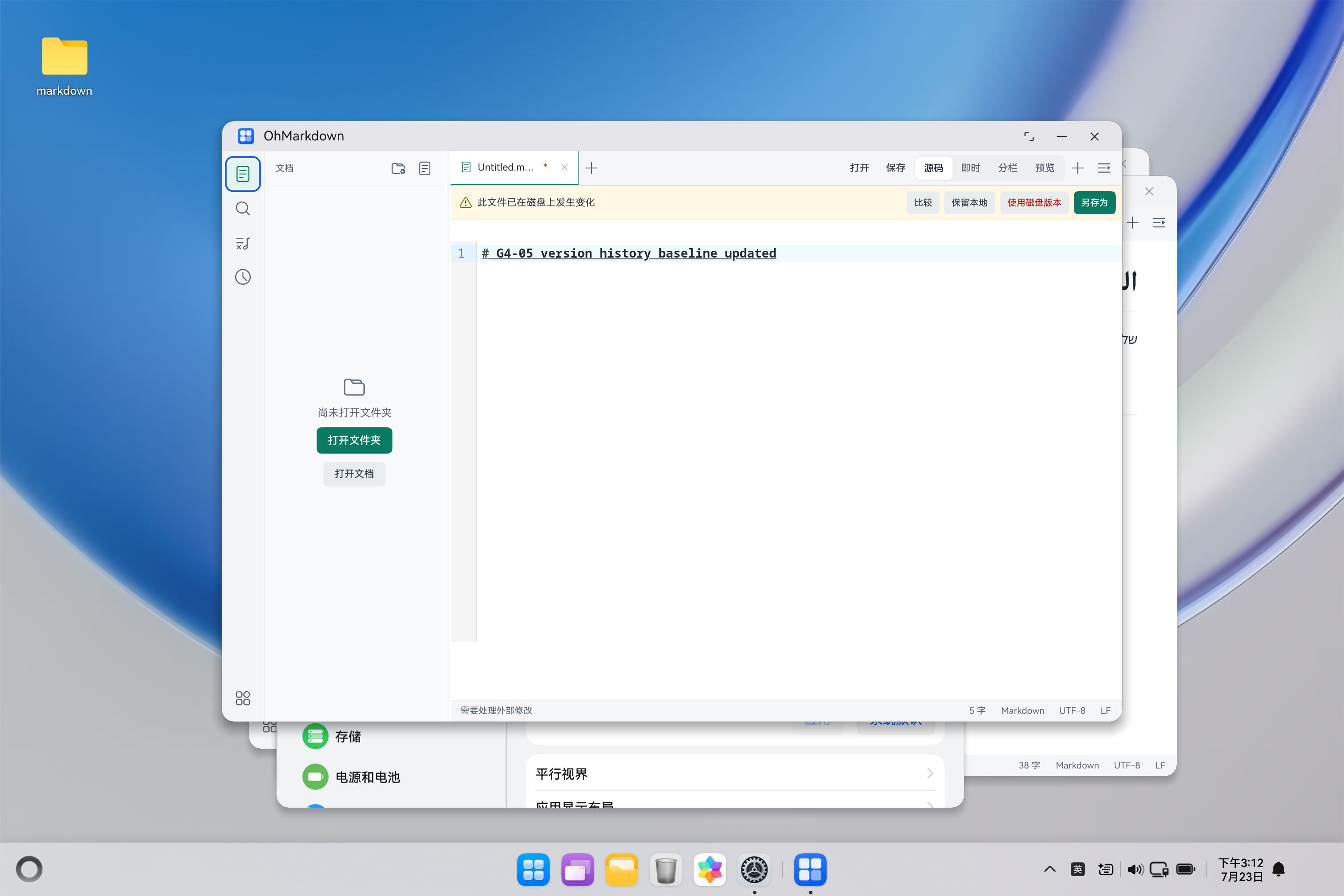The image size is (1344, 896).
Task: Close the background markdown window behind OhMarkdown
Action: [x=1149, y=191]
